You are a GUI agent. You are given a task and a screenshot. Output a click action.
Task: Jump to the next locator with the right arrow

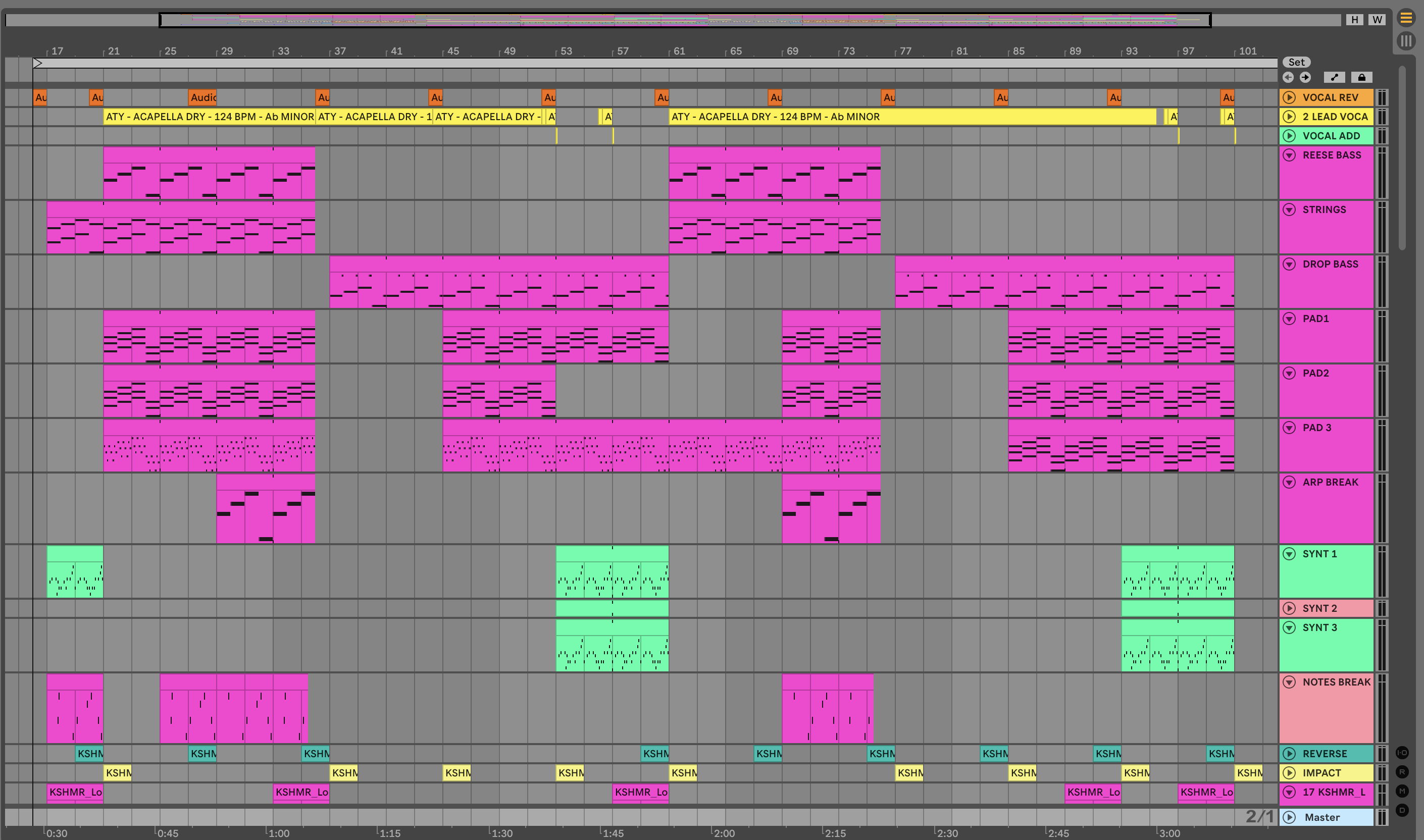[1305, 78]
